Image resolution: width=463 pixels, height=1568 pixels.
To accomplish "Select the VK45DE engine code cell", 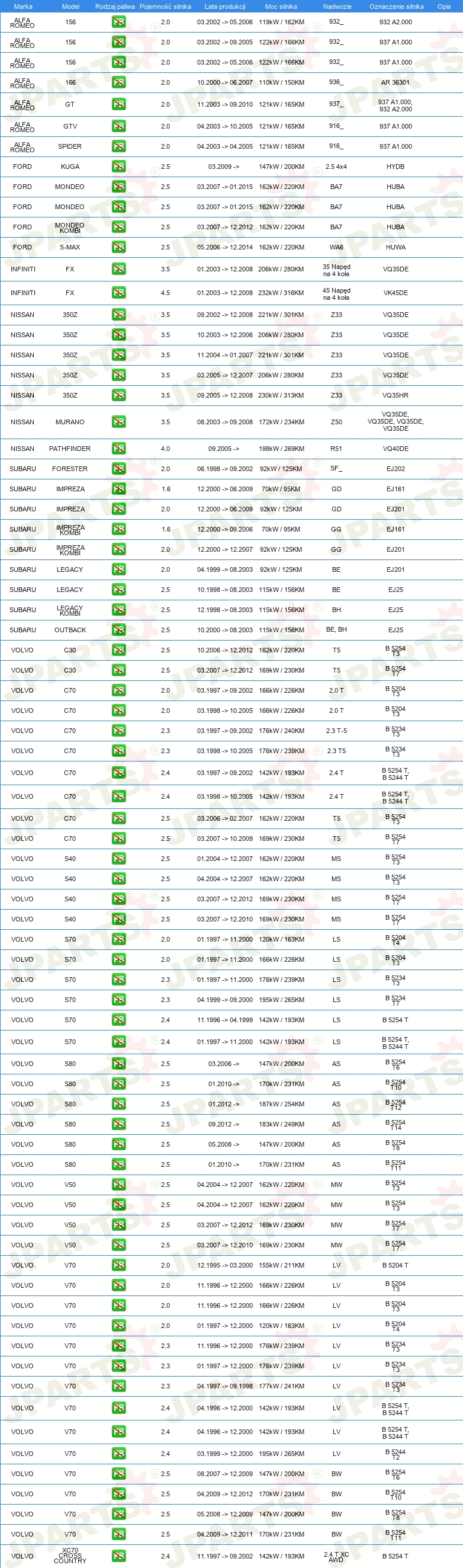I will coord(396,293).
